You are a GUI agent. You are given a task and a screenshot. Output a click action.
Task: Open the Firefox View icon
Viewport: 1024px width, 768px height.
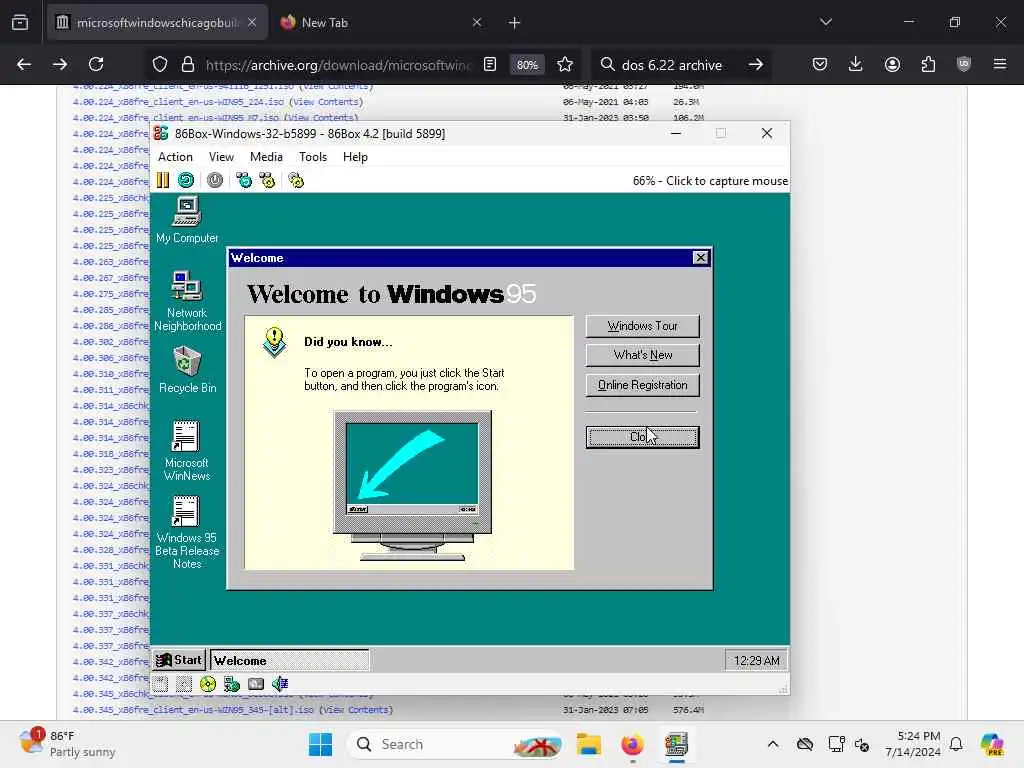[x=20, y=23]
